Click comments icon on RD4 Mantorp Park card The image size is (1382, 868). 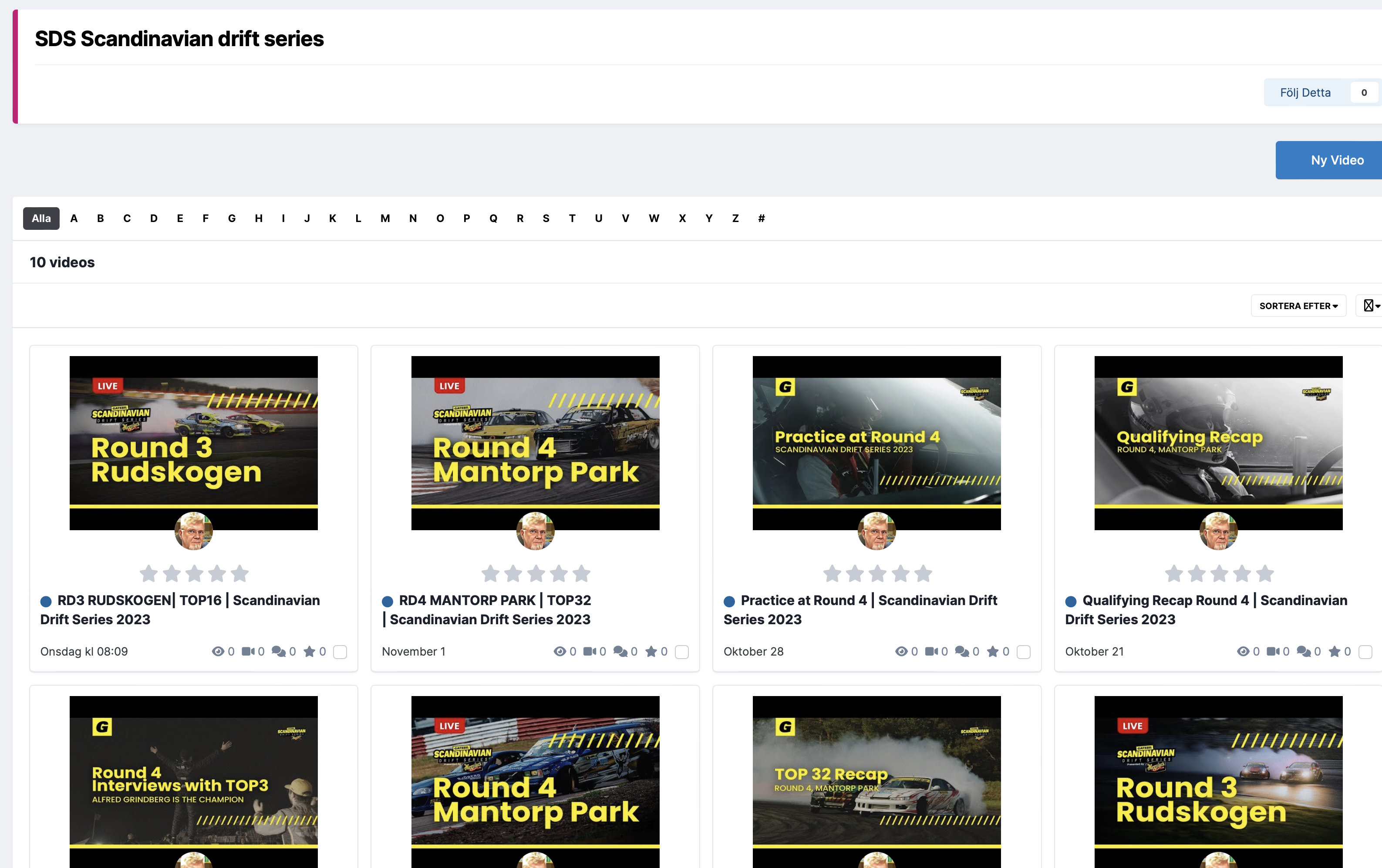point(620,651)
